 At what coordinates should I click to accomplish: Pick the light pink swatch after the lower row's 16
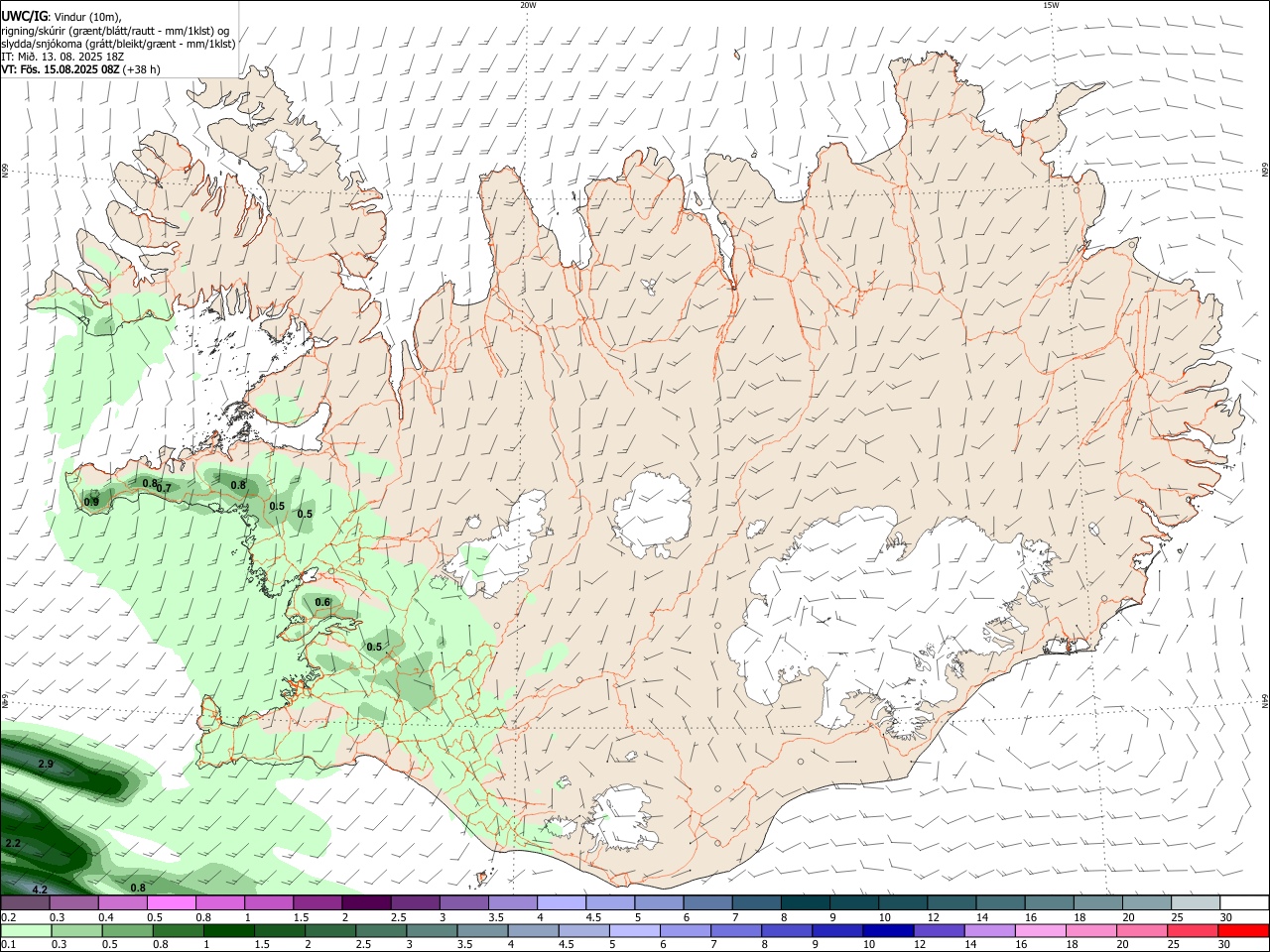(x=1040, y=931)
